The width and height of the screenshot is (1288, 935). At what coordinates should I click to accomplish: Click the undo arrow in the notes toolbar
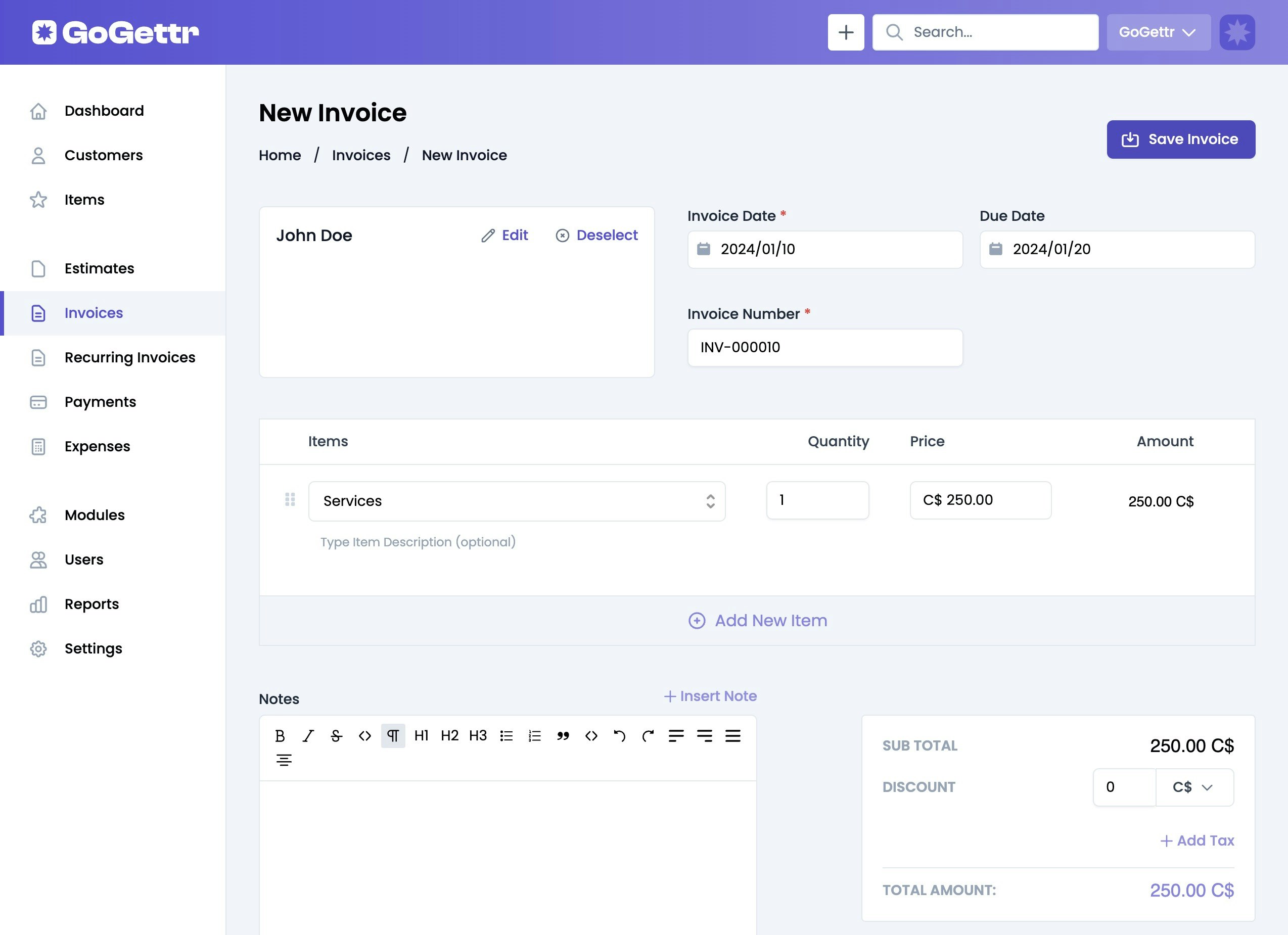[x=619, y=736]
